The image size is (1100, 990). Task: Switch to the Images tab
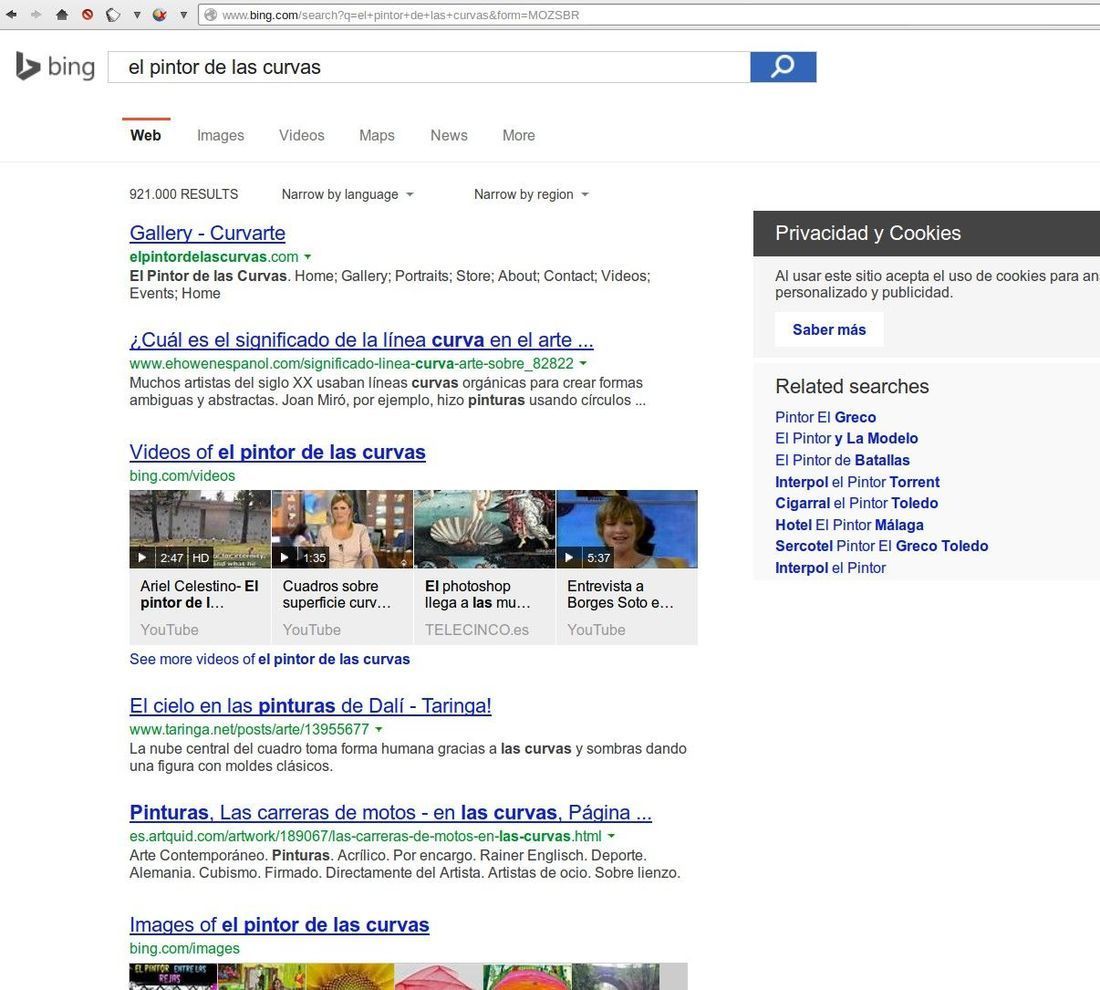[220, 135]
